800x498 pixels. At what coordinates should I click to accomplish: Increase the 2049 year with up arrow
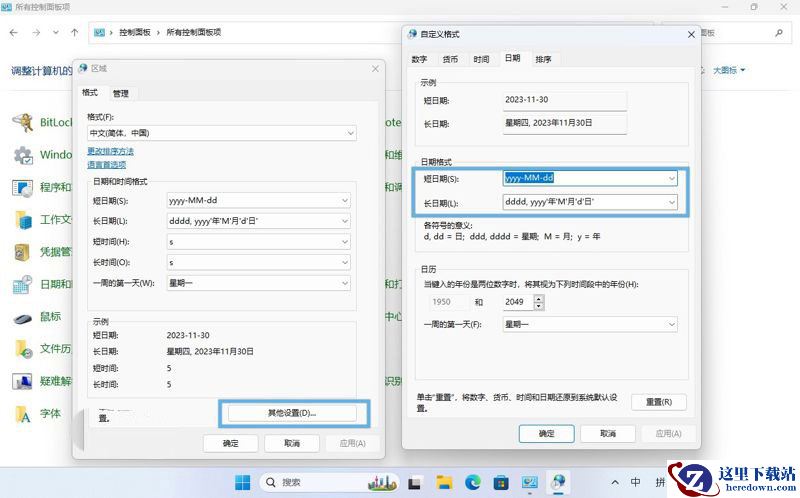tap(539, 298)
